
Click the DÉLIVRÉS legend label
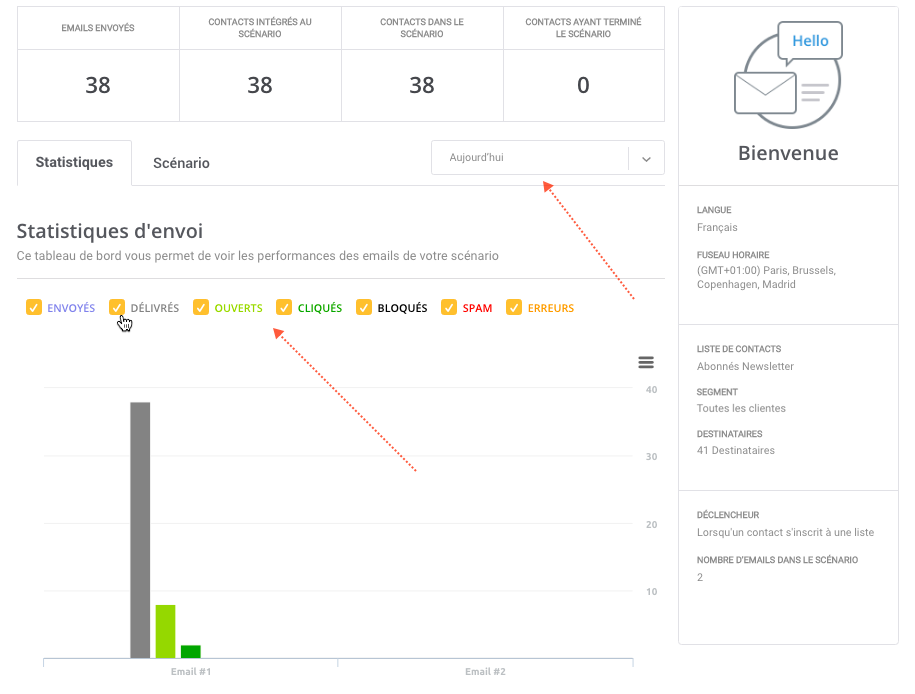pyautogui.click(x=155, y=308)
